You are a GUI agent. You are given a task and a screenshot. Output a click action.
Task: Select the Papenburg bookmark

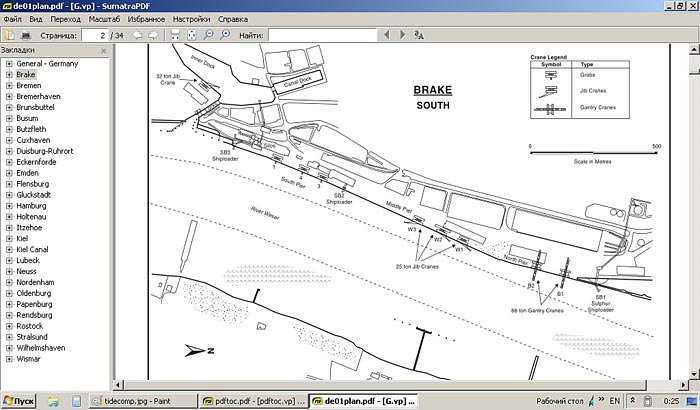click(34, 304)
